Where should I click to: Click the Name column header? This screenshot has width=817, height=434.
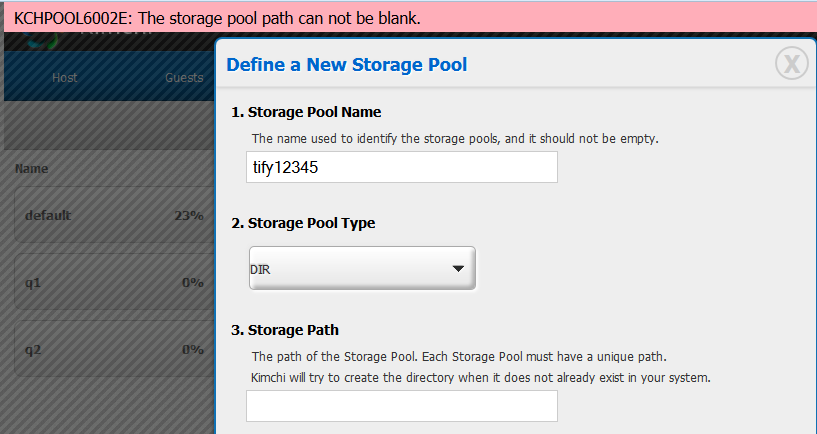(32, 169)
